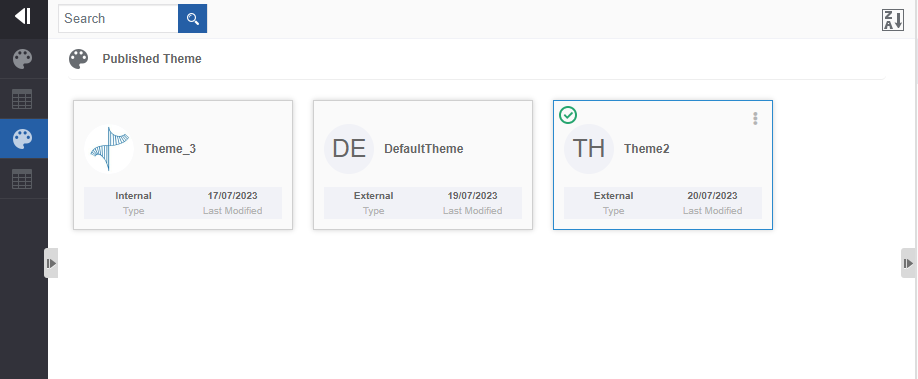Click External type value on DefaultTheme

pyautogui.click(x=374, y=196)
